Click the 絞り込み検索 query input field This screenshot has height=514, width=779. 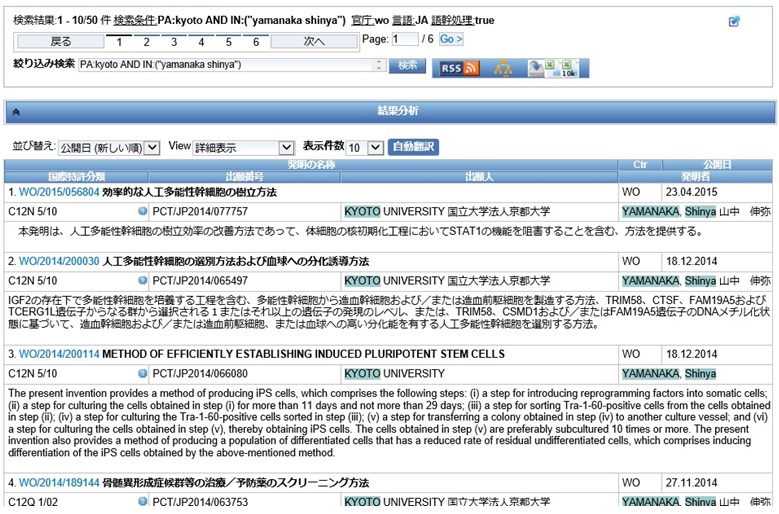[232, 65]
